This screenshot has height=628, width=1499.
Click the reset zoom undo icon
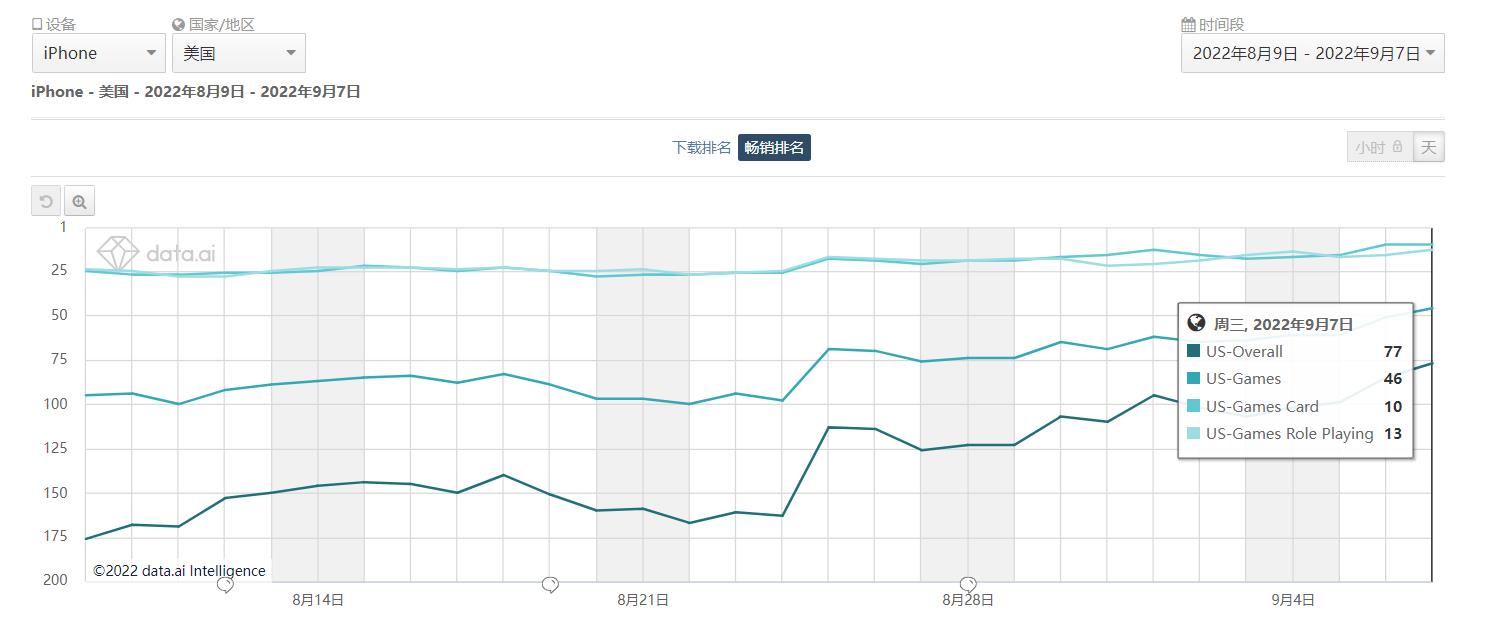[46, 202]
